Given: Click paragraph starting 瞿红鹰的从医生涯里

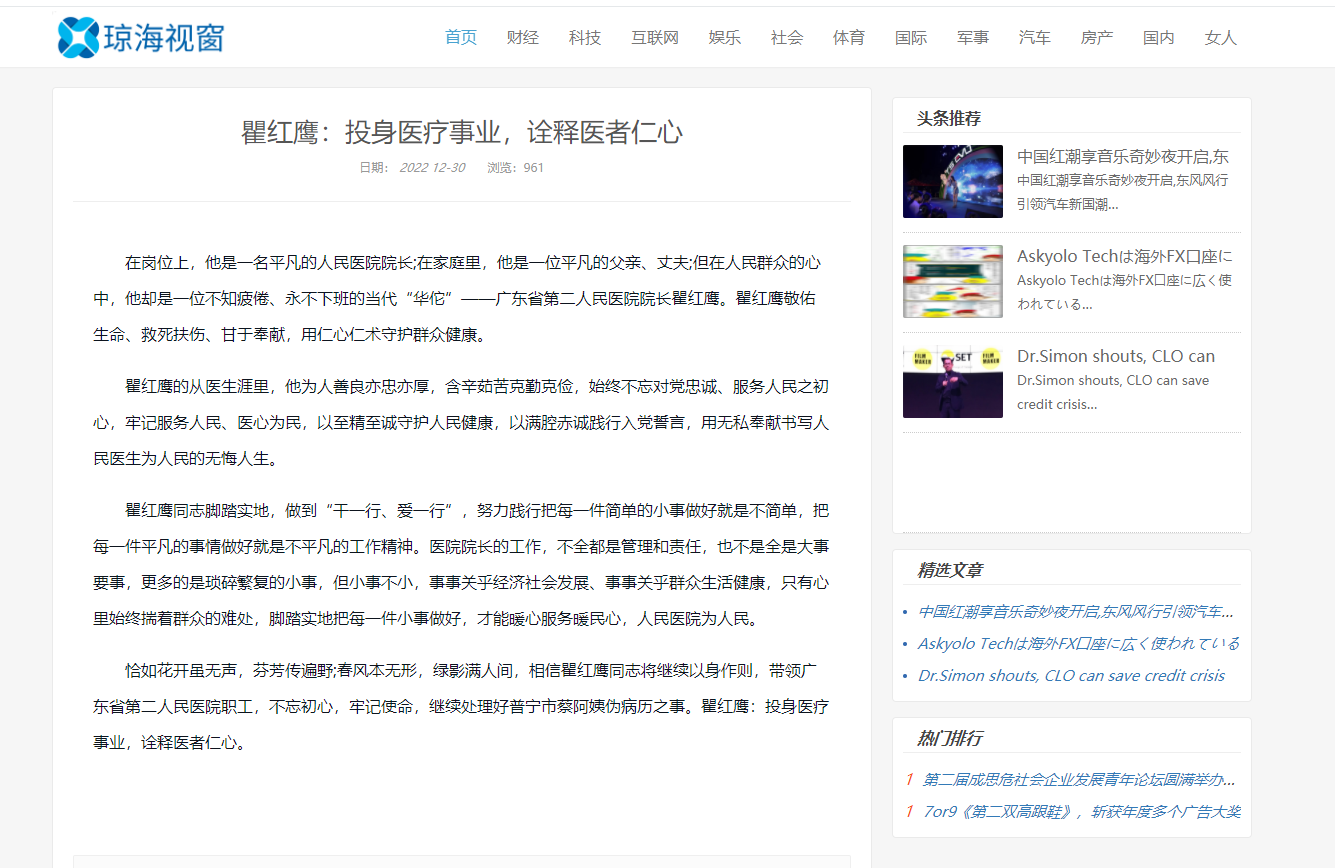Looking at the screenshot, I should [x=461, y=423].
